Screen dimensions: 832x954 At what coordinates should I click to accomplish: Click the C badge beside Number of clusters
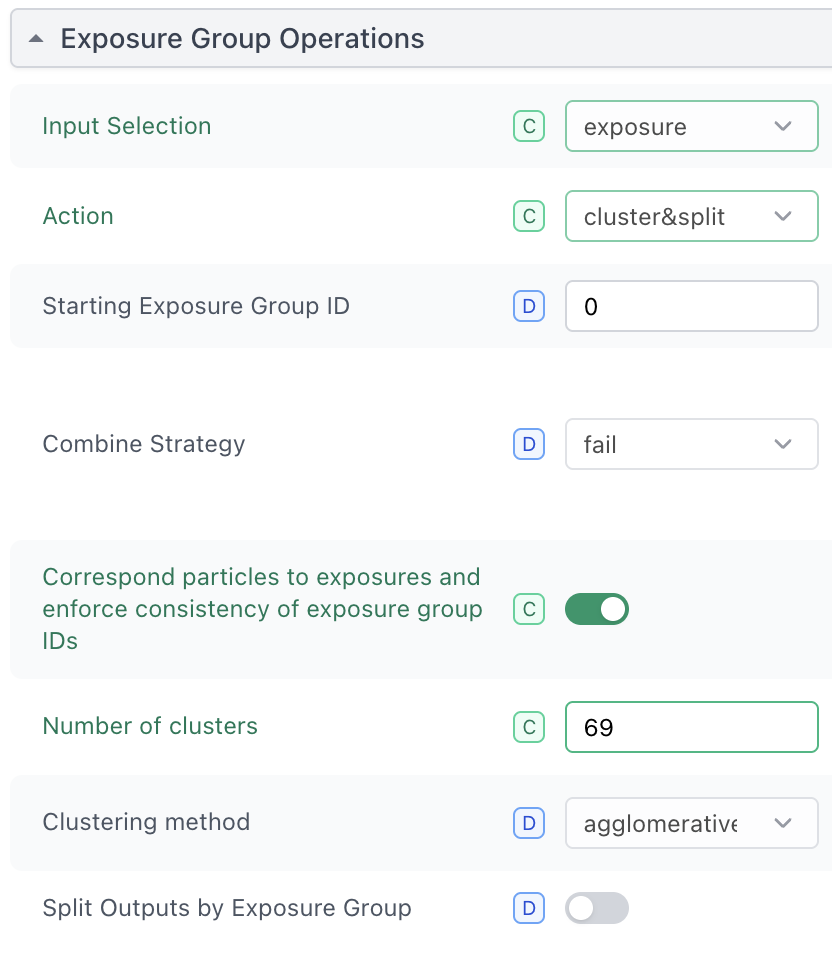click(529, 727)
